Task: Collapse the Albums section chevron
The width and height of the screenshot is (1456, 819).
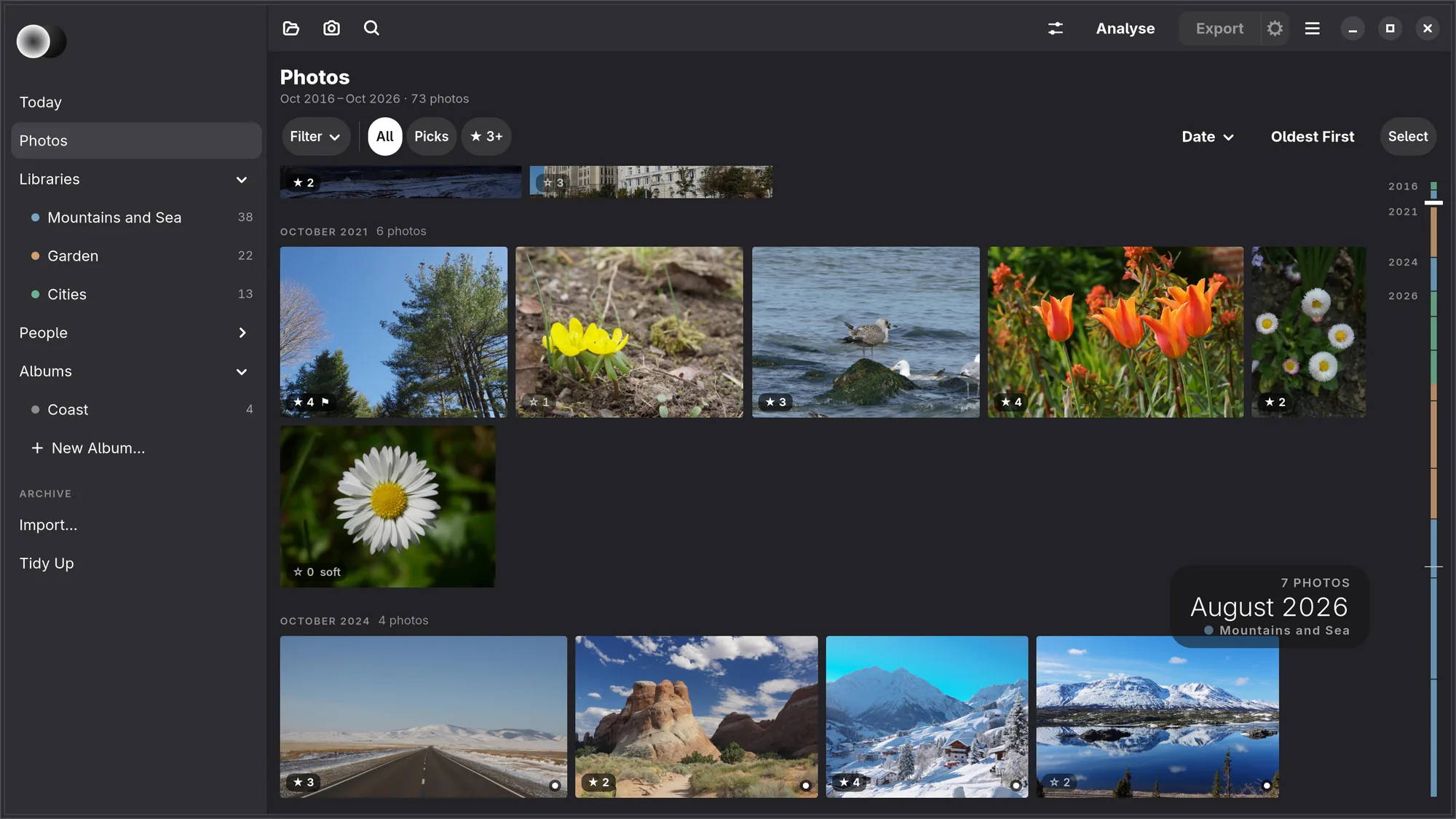Action: pos(242,372)
